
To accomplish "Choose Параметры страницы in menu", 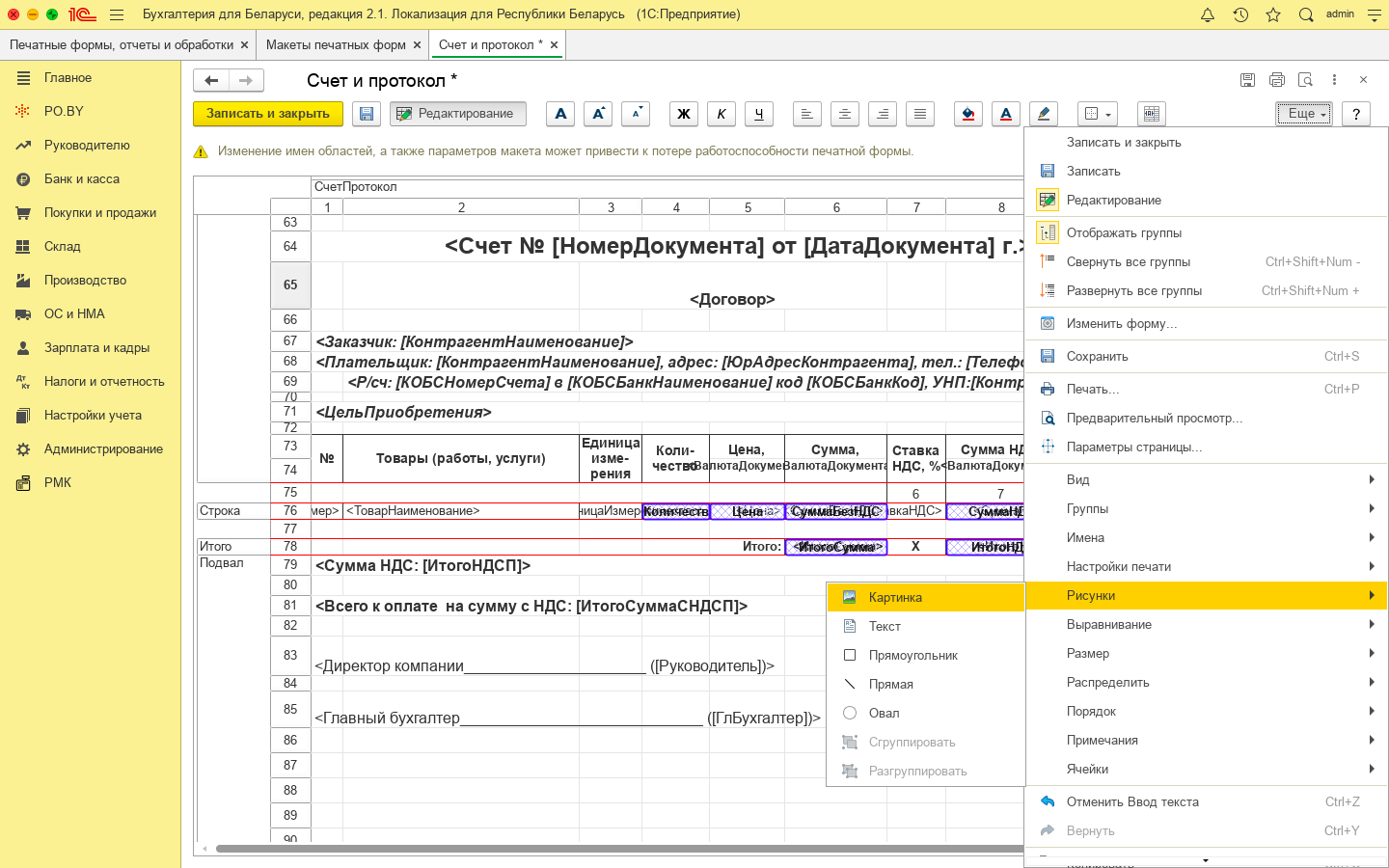I will (x=1206, y=447).
